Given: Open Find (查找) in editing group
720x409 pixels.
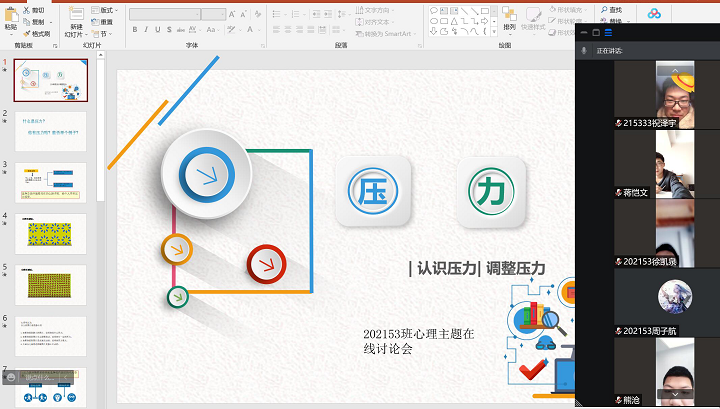Looking at the screenshot, I should [612, 10].
